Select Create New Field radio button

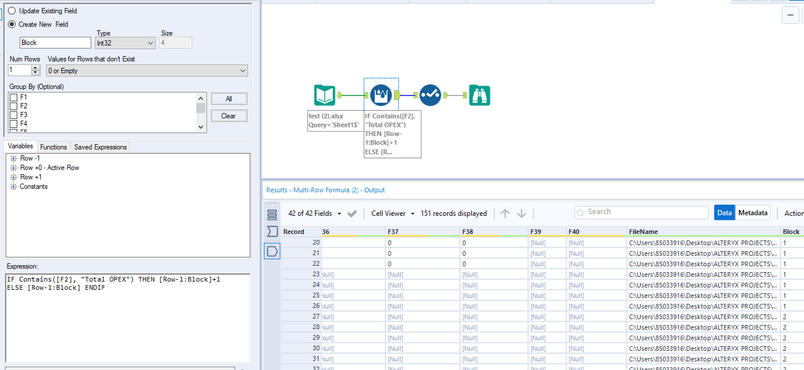[12, 24]
